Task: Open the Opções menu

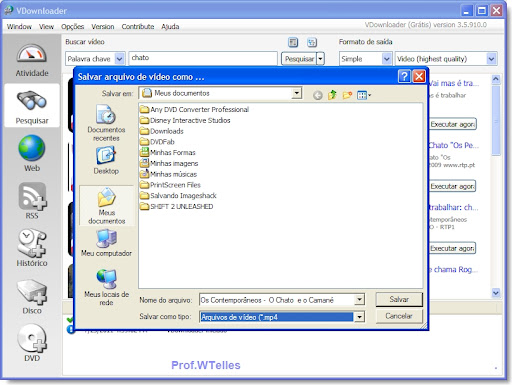Action: click(x=72, y=27)
